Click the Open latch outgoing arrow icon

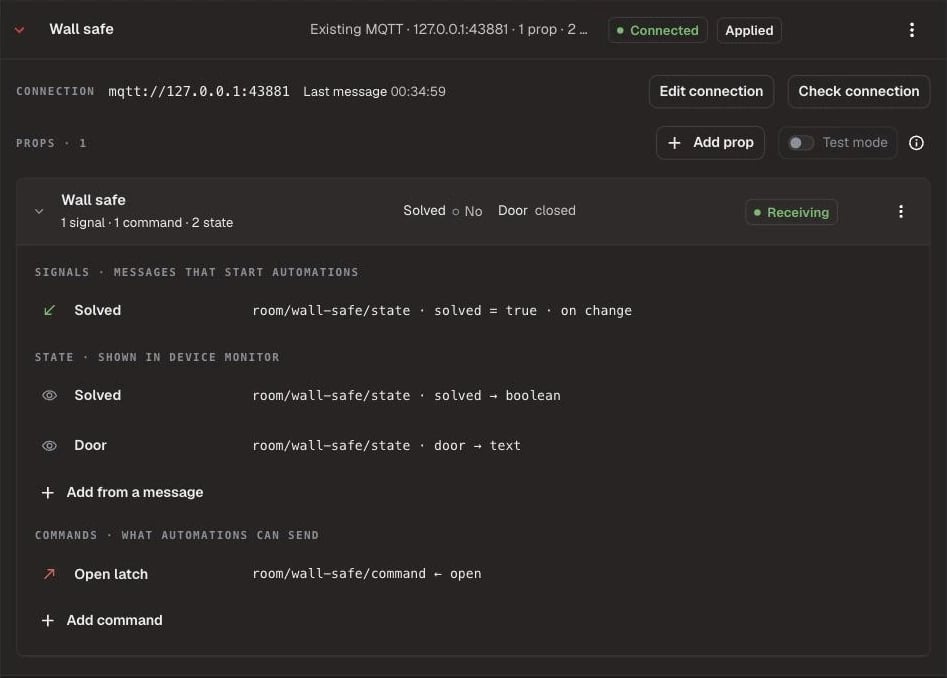click(50, 574)
